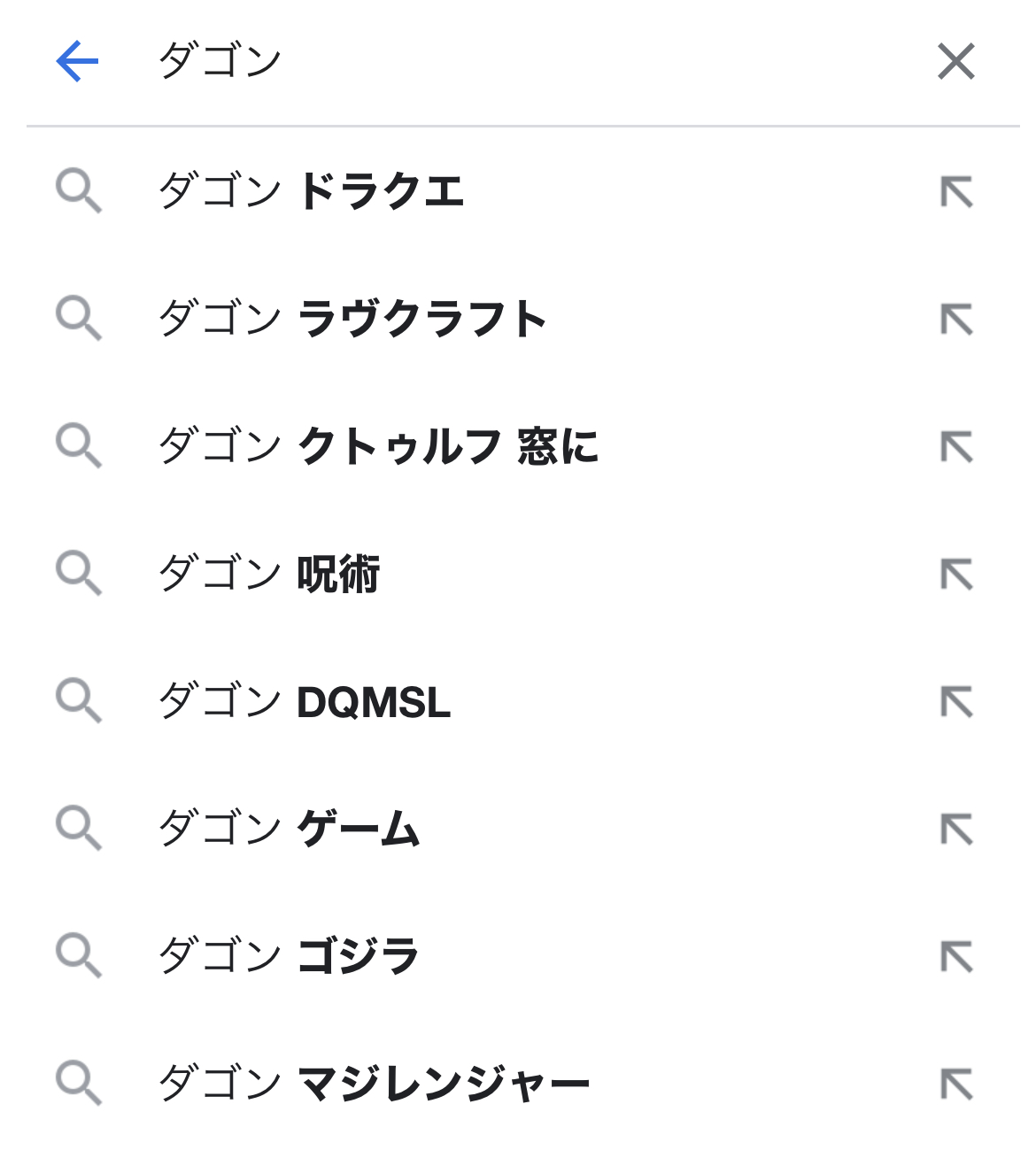The width and height of the screenshot is (1036, 1158).
Task: Click magnifier icon beside ダゴン ドラクエ
Action: (79, 191)
